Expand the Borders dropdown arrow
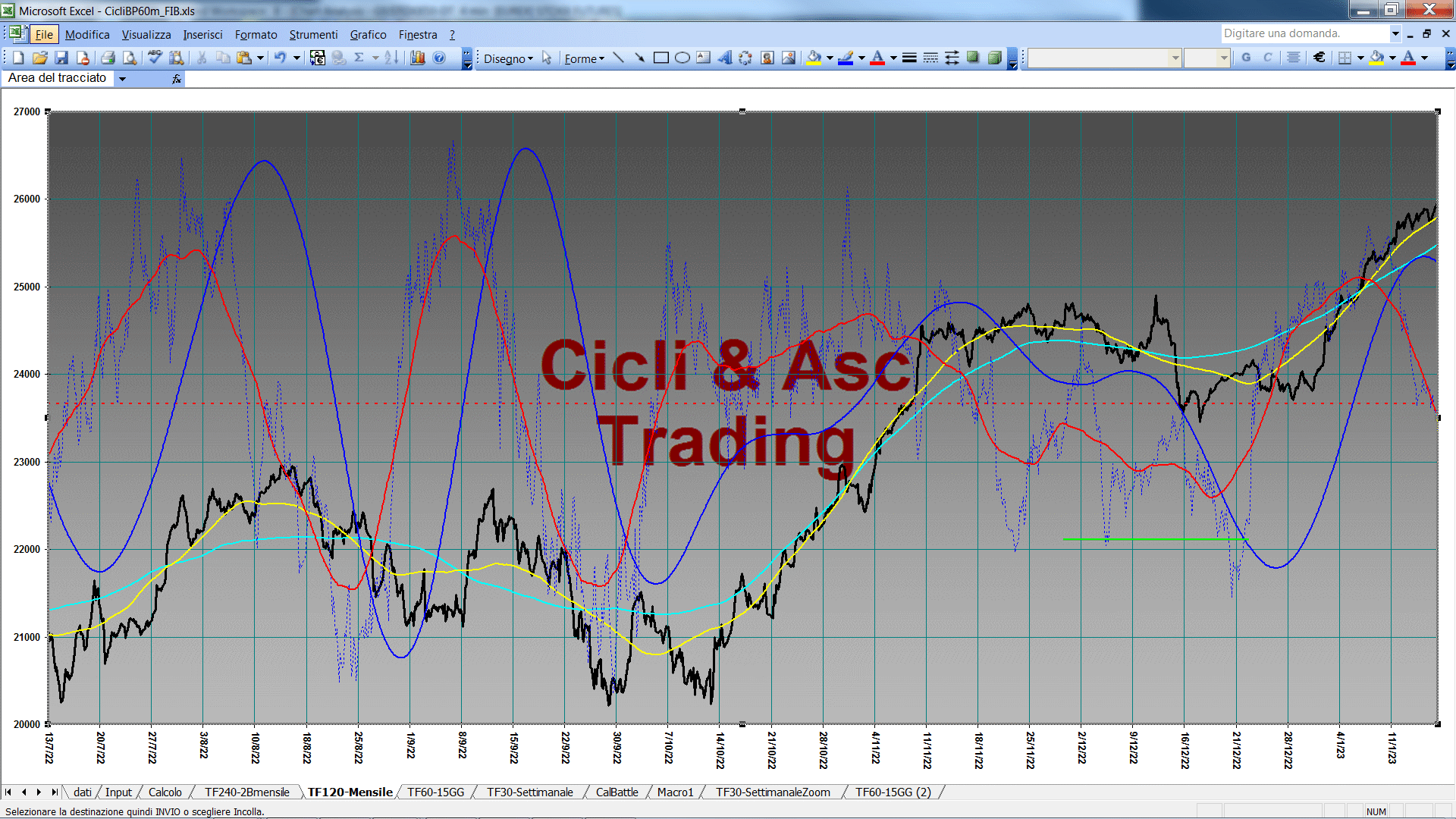This screenshot has width=1456, height=819. (1360, 58)
